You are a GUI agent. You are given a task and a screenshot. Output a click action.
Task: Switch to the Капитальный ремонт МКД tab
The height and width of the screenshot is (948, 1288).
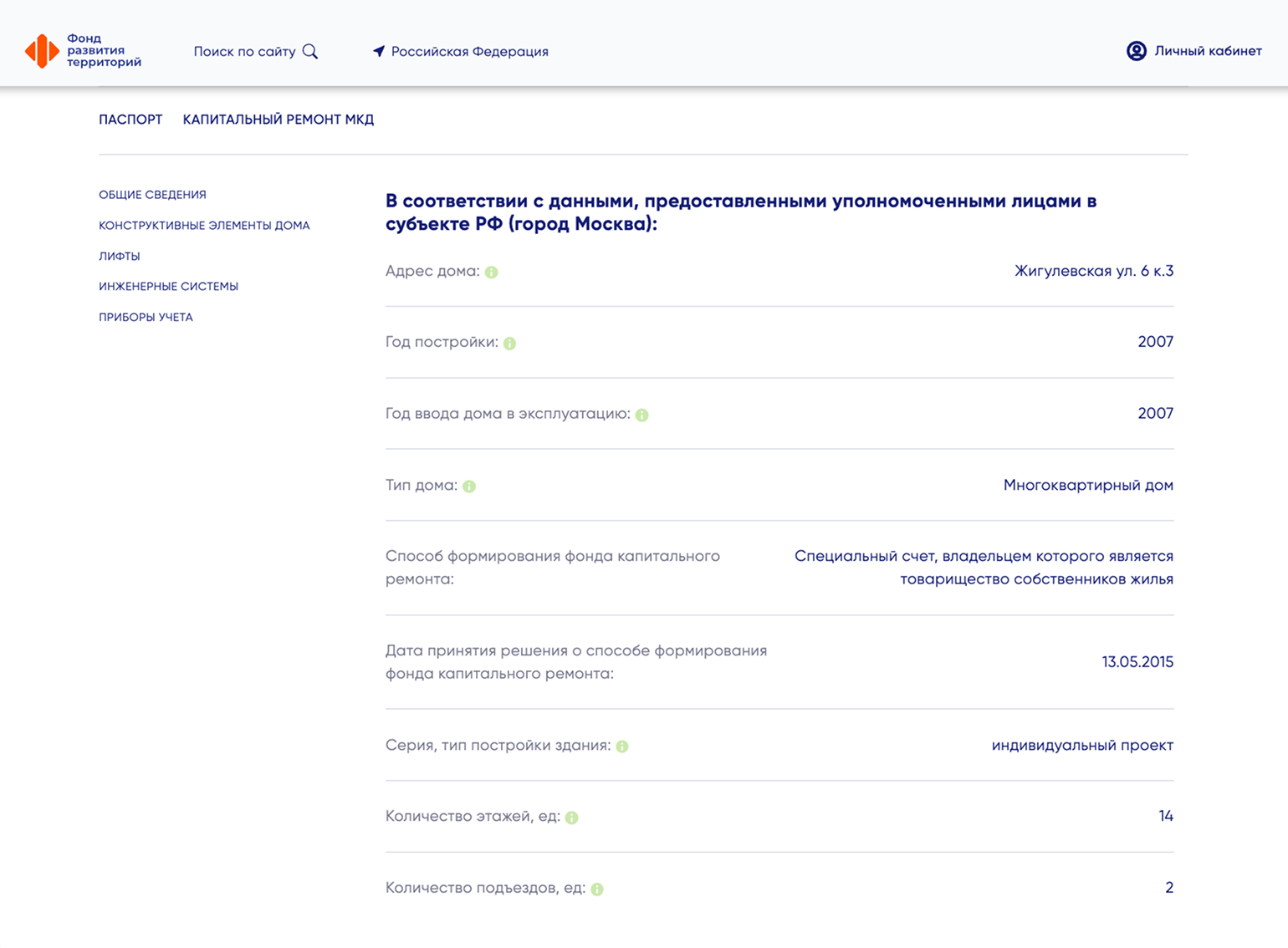[278, 120]
